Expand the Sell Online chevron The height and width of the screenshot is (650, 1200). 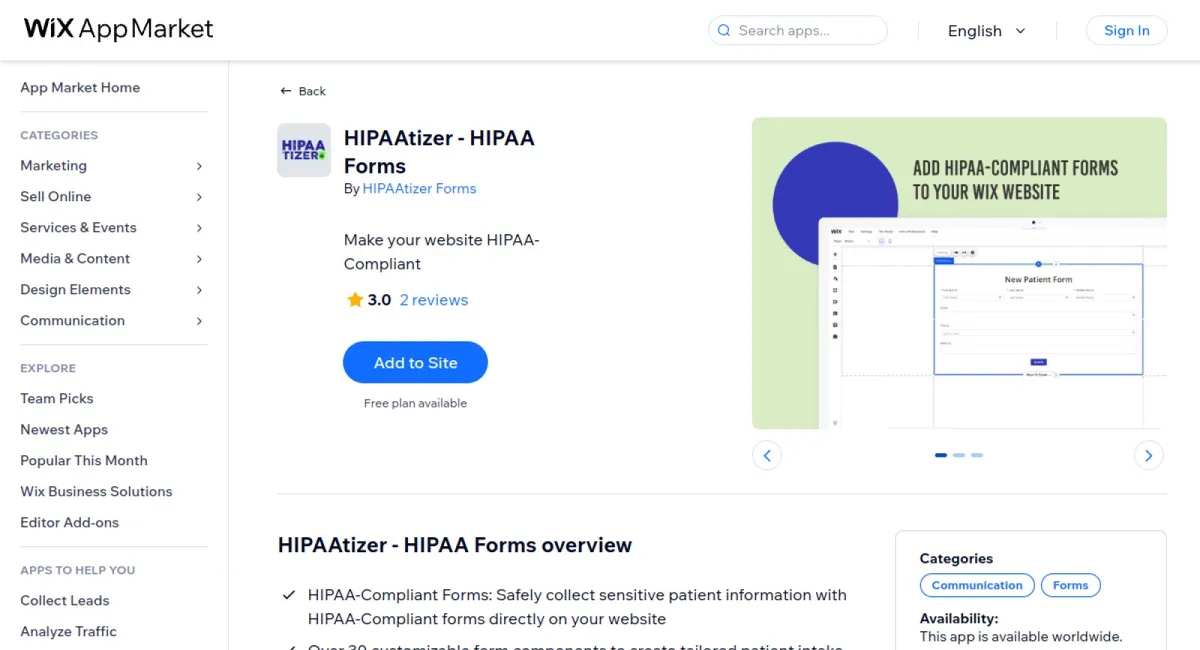click(199, 197)
